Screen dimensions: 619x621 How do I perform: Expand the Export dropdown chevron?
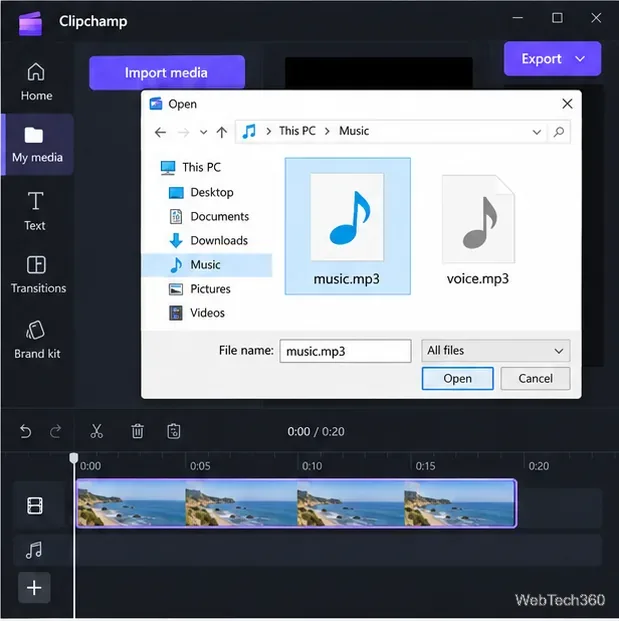click(580, 59)
